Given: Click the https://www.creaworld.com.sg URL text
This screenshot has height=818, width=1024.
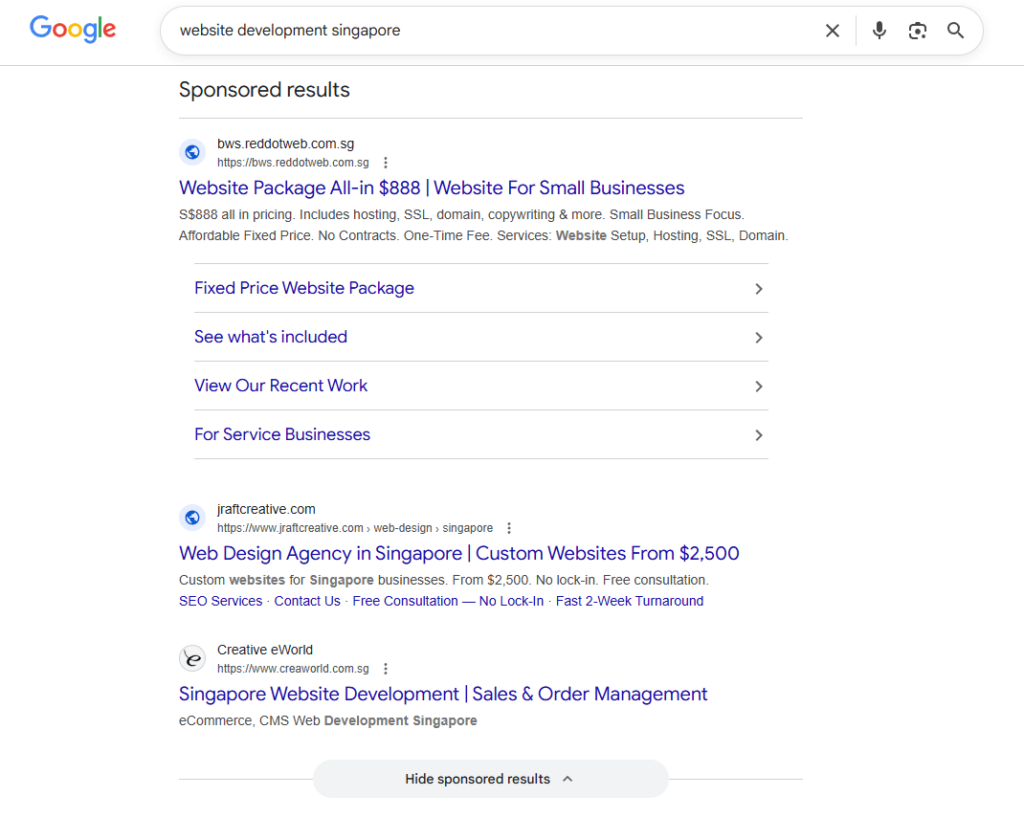Looking at the screenshot, I should pyautogui.click(x=293, y=669).
